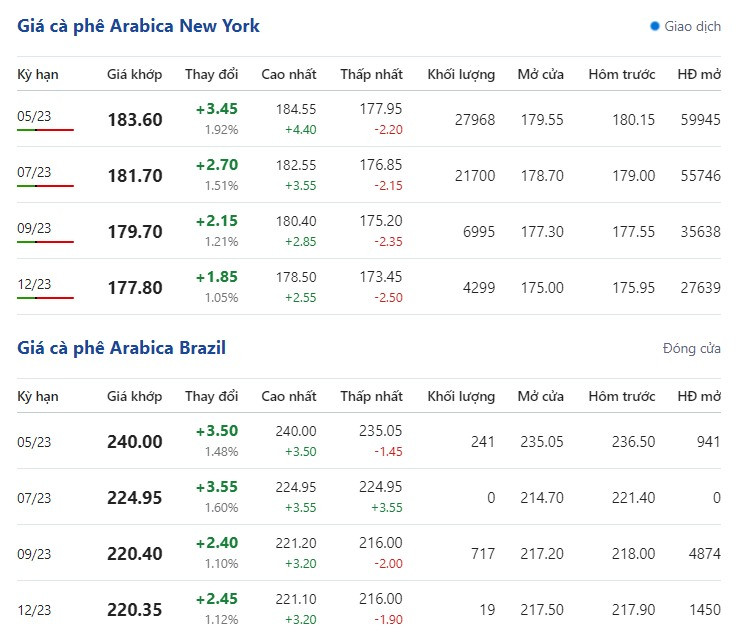This screenshot has width=742, height=635.
Task: Click the blue Giao dịch status dot
Action: (655, 27)
